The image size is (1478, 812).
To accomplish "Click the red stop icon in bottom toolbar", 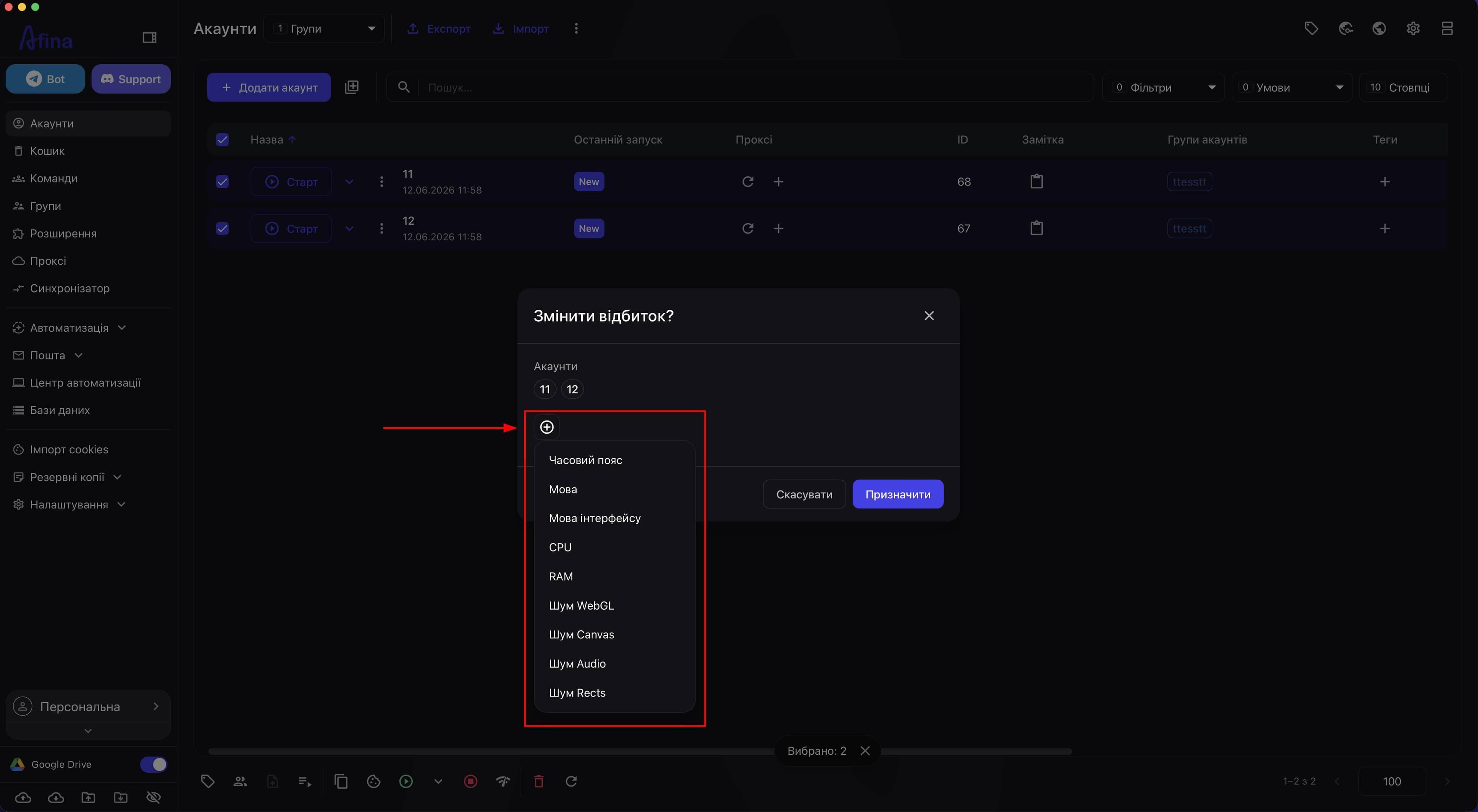I will pos(470,781).
